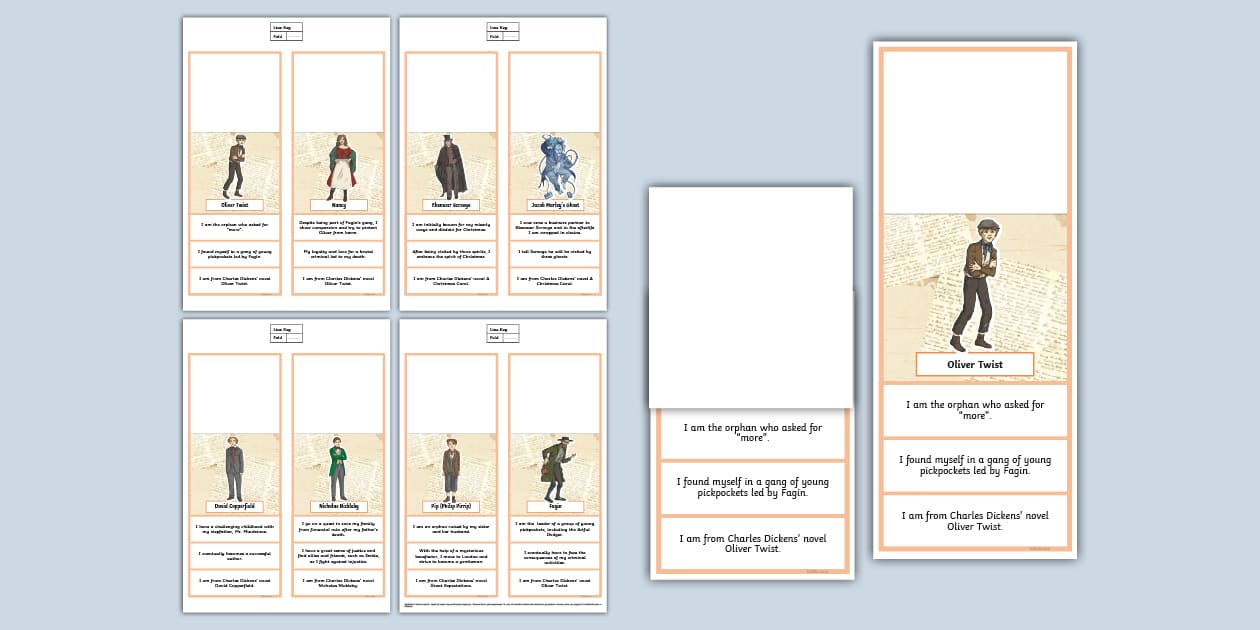
Task: Select the David Copperfield character figure
Action: tap(234, 468)
